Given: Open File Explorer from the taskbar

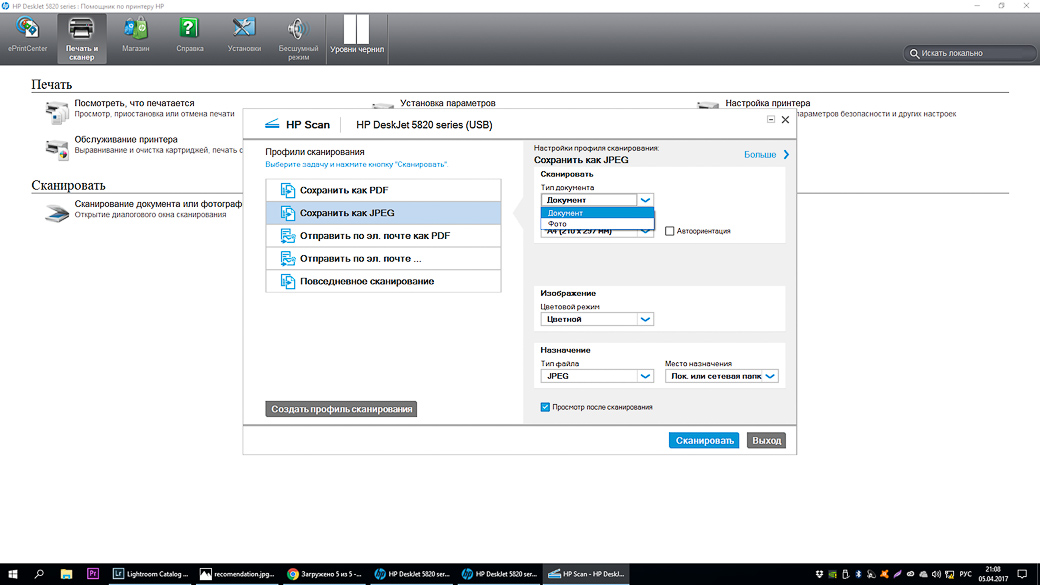Looking at the screenshot, I should pos(66,574).
